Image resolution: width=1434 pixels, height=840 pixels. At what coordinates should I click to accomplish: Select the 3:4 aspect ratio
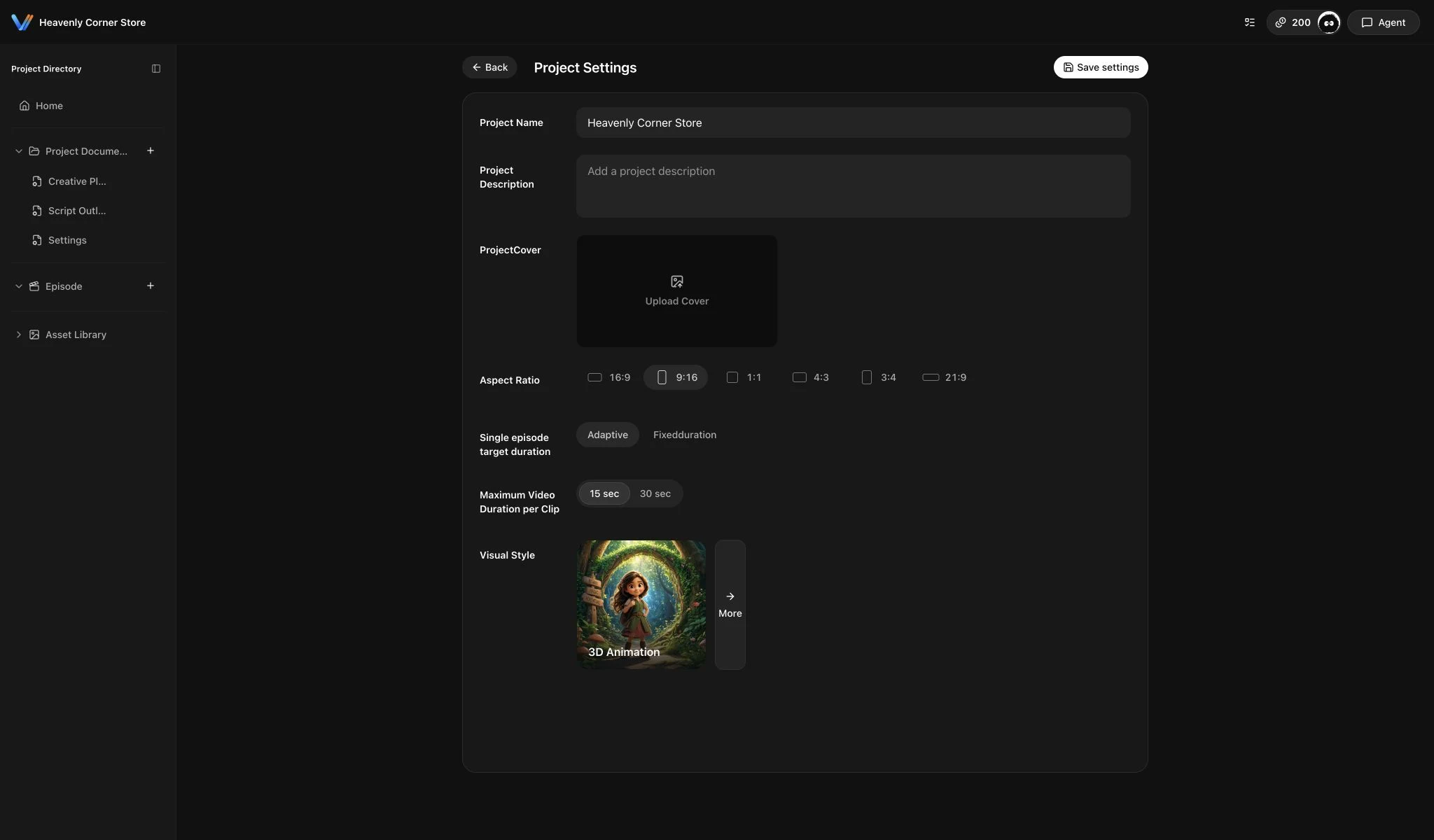879,377
